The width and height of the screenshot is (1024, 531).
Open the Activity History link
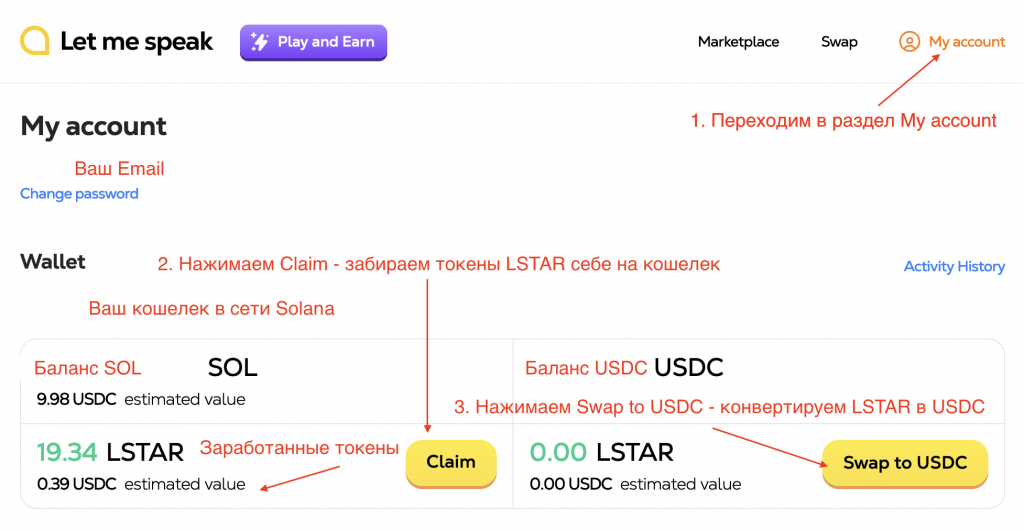954,266
